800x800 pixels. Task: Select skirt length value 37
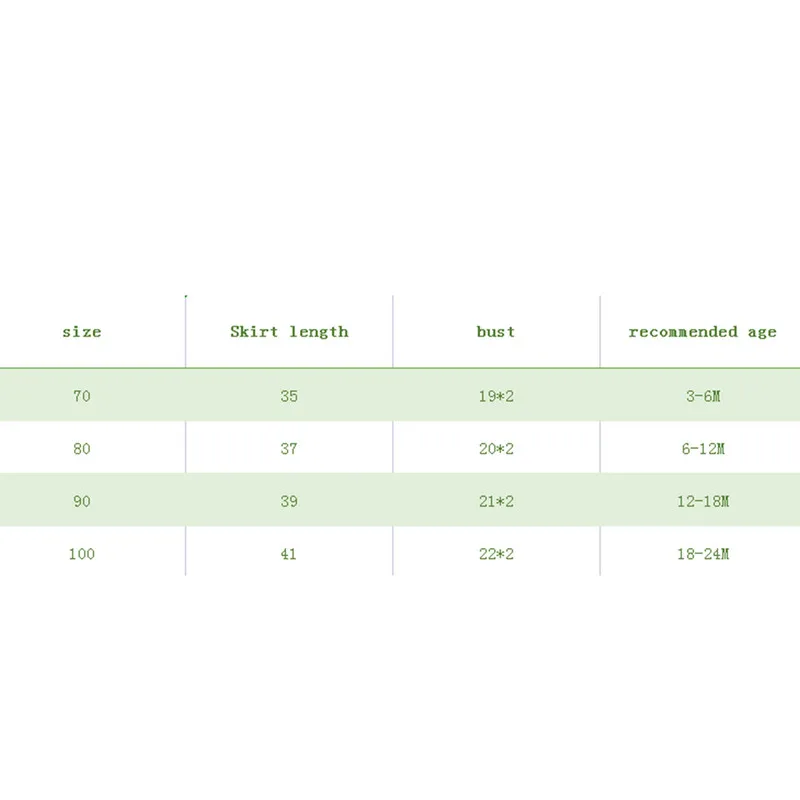289,449
